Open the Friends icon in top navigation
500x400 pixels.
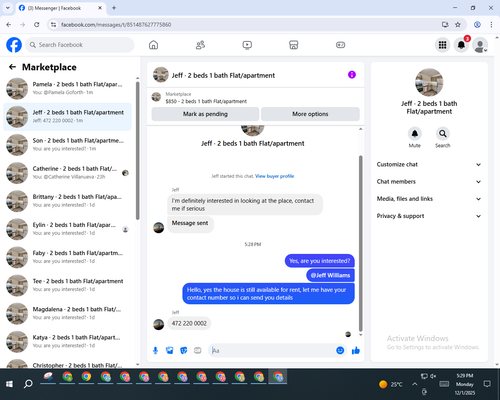tap(200, 45)
